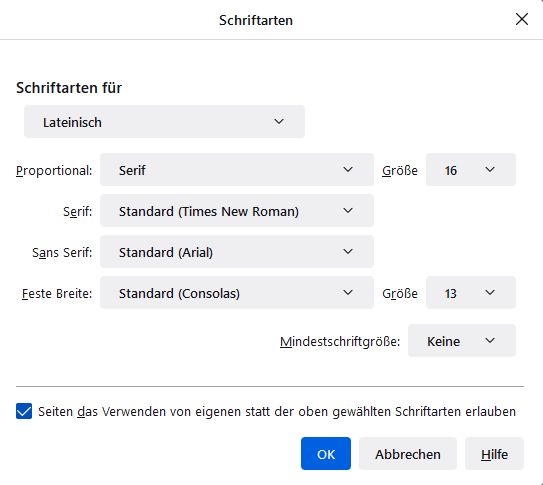
Task: Expand the Proportional font type dropdown showing Serif
Action: click(x=237, y=170)
